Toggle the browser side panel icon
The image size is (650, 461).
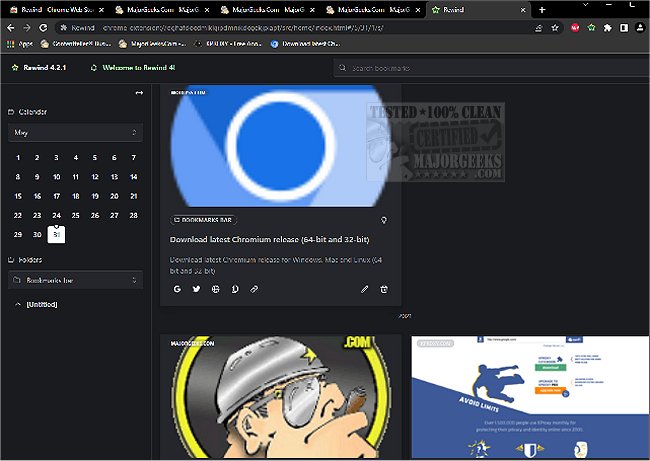point(624,28)
